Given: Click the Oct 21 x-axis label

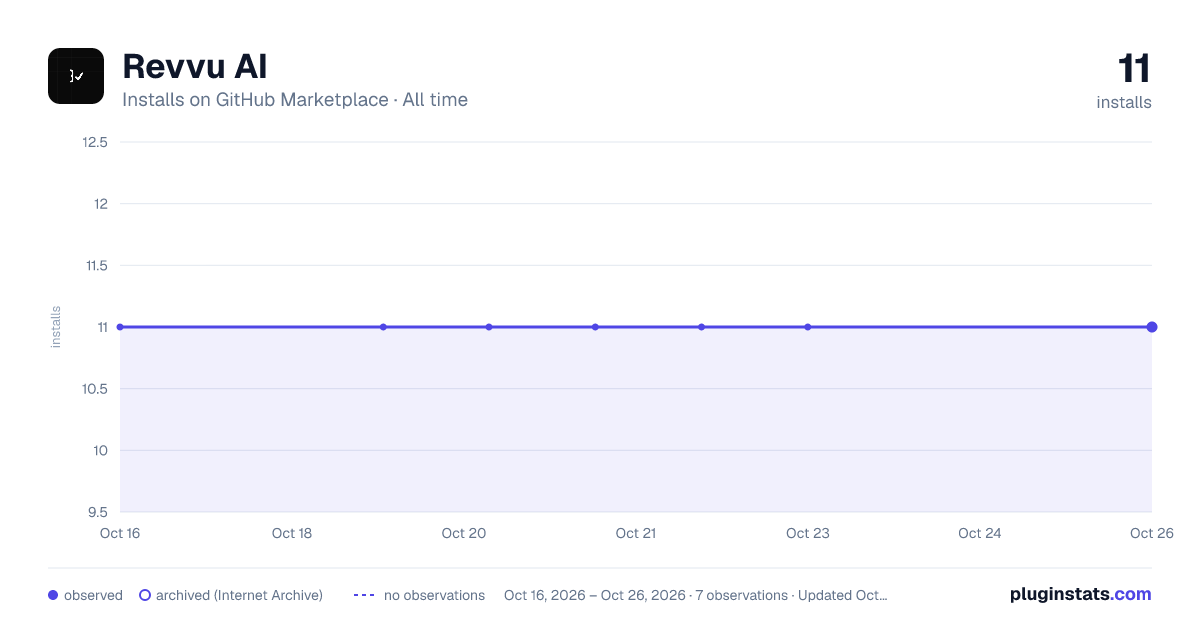Looking at the screenshot, I should coord(636,533).
